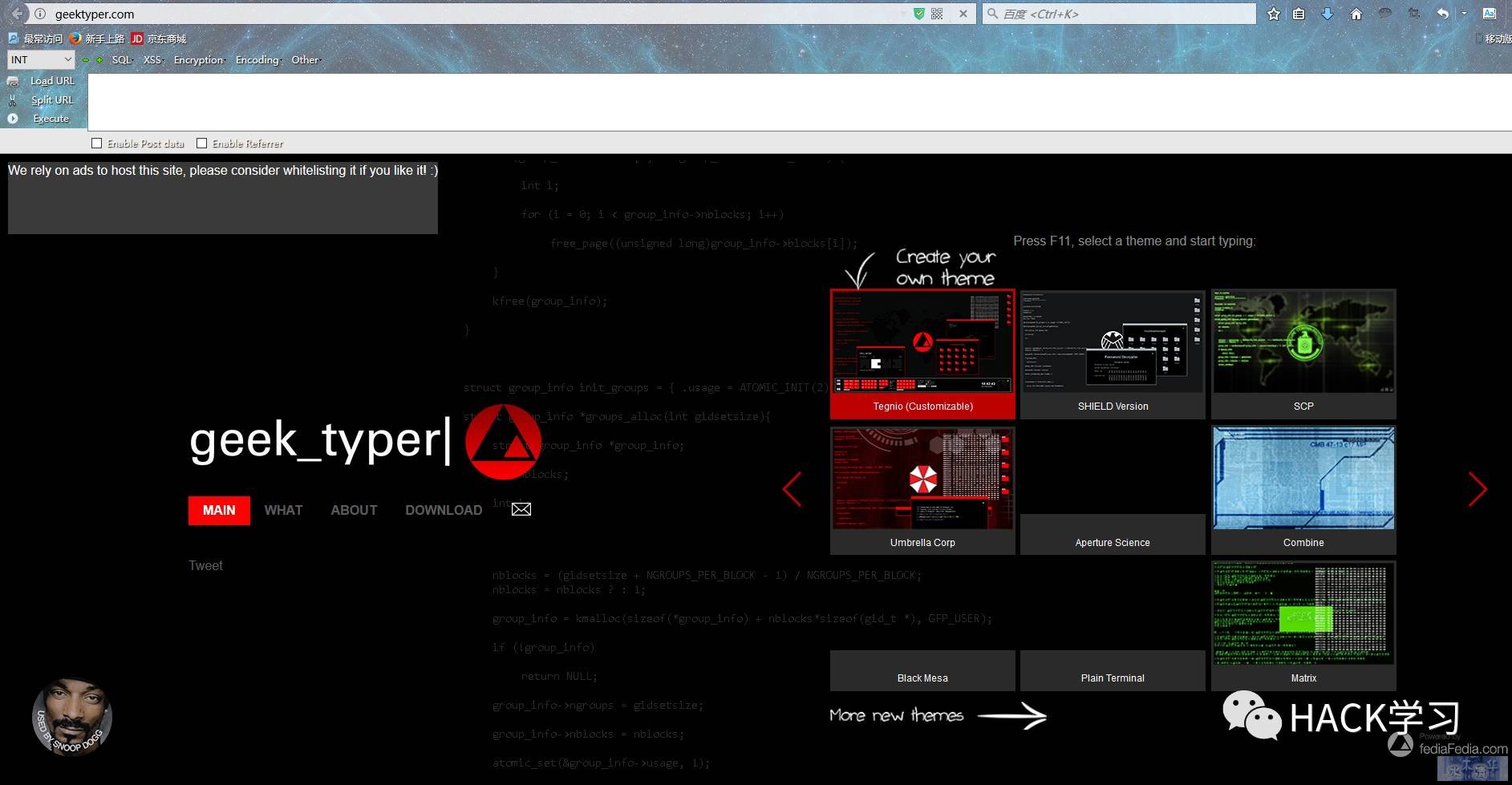Enable the Post data checkbox
This screenshot has height=785, width=1512.
(97, 144)
